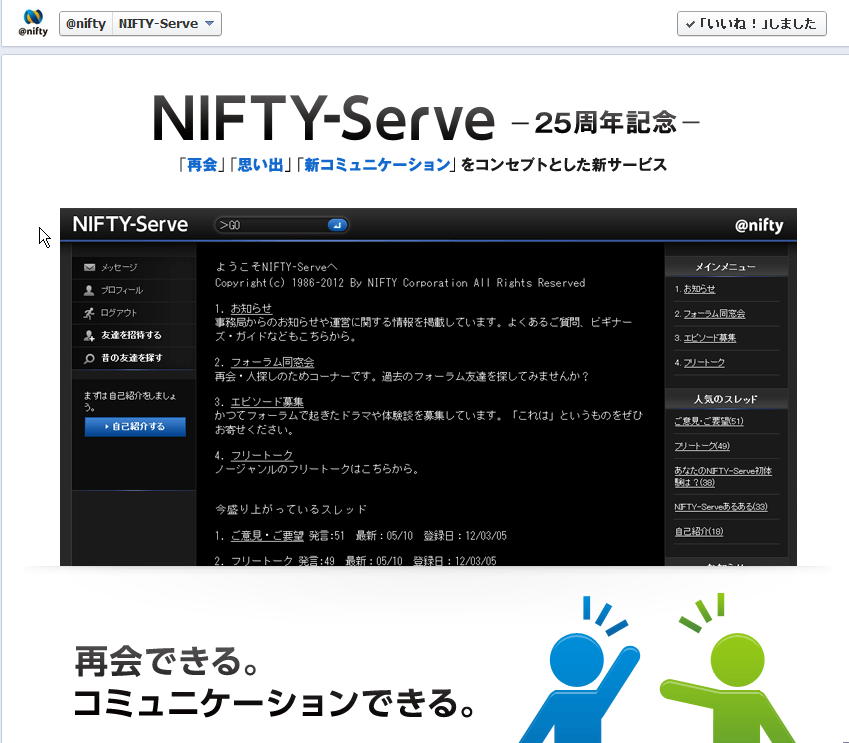
Task: Click into the >GO command input field
Action: (x=272, y=225)
